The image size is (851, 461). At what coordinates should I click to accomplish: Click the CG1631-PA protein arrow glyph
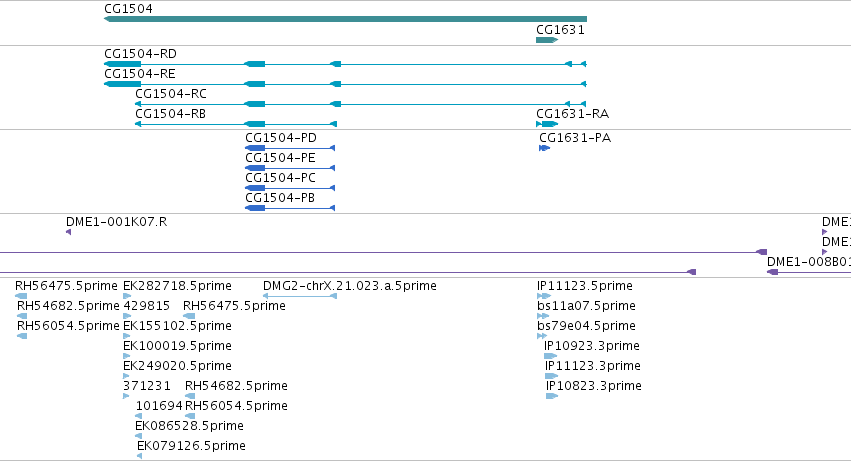pyautogui.click(x=544, y=148)
